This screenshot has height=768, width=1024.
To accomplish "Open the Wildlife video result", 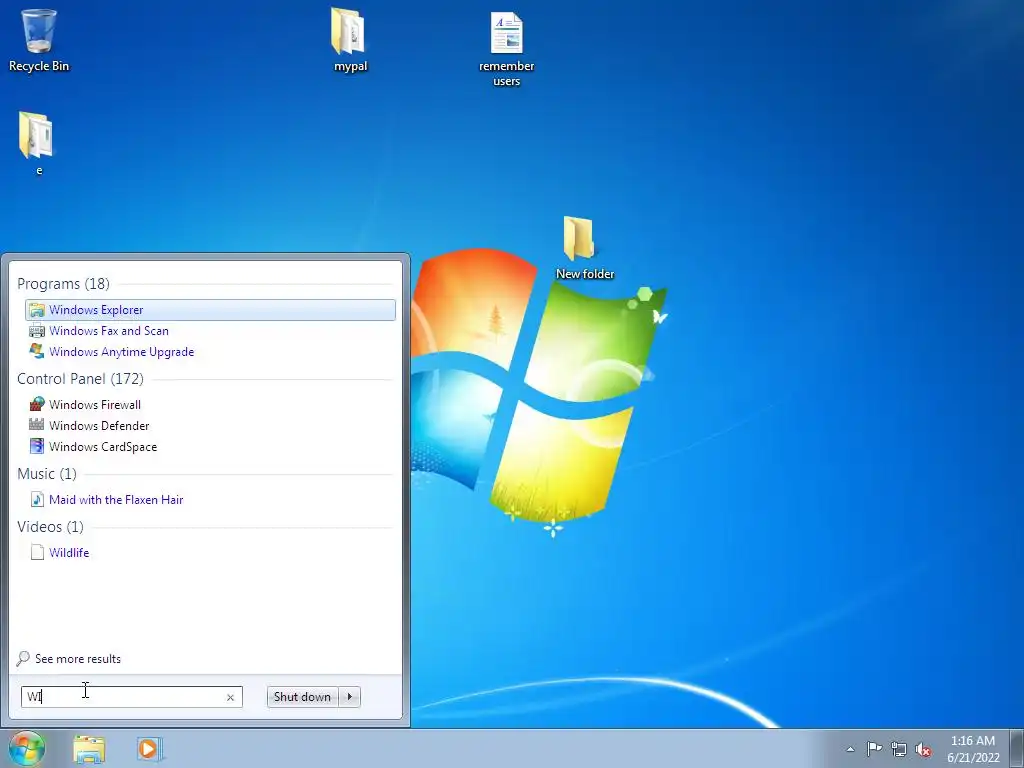I will (x=69, y=552).
